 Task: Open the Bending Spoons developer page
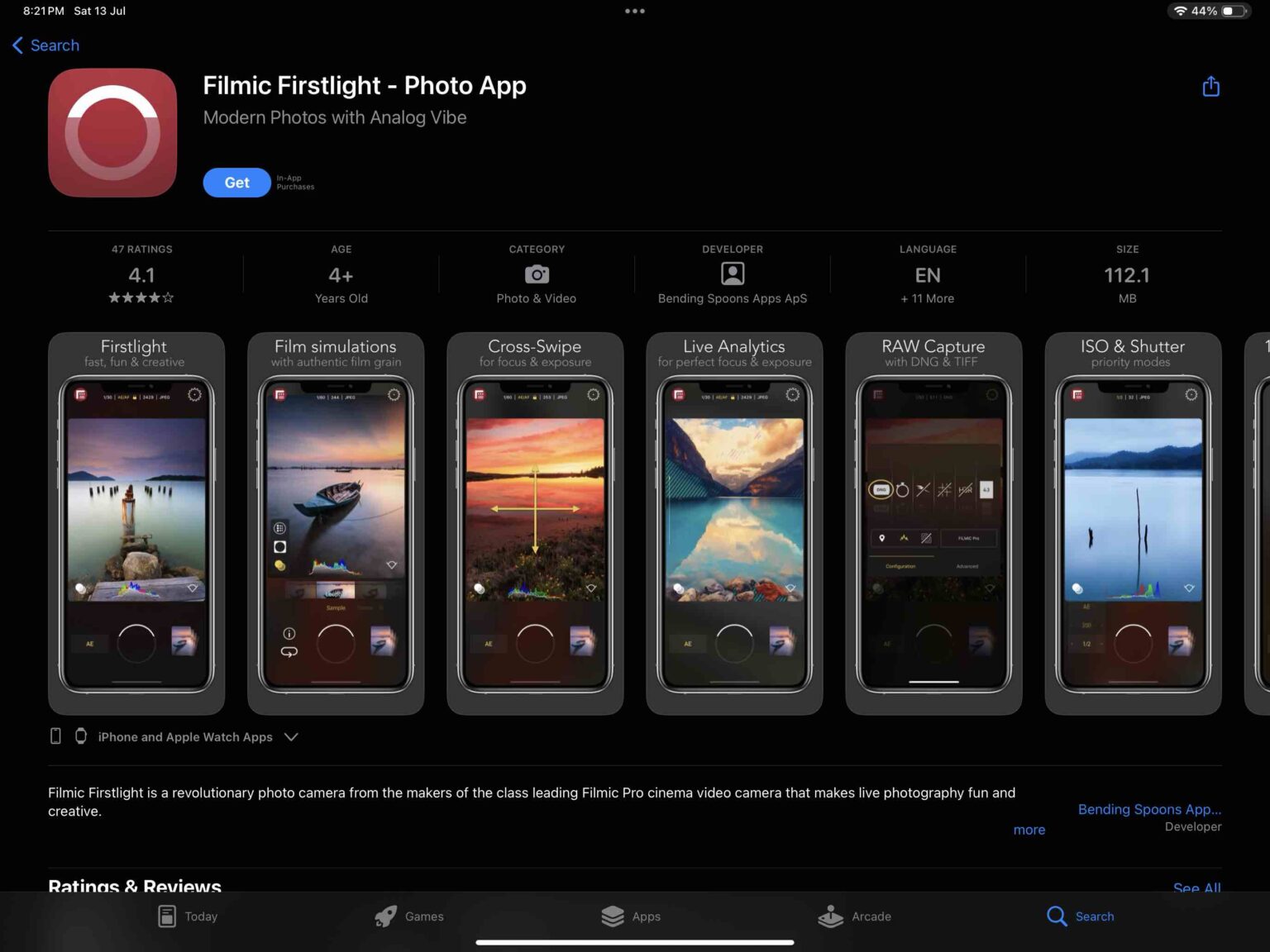coord(1148,809)
